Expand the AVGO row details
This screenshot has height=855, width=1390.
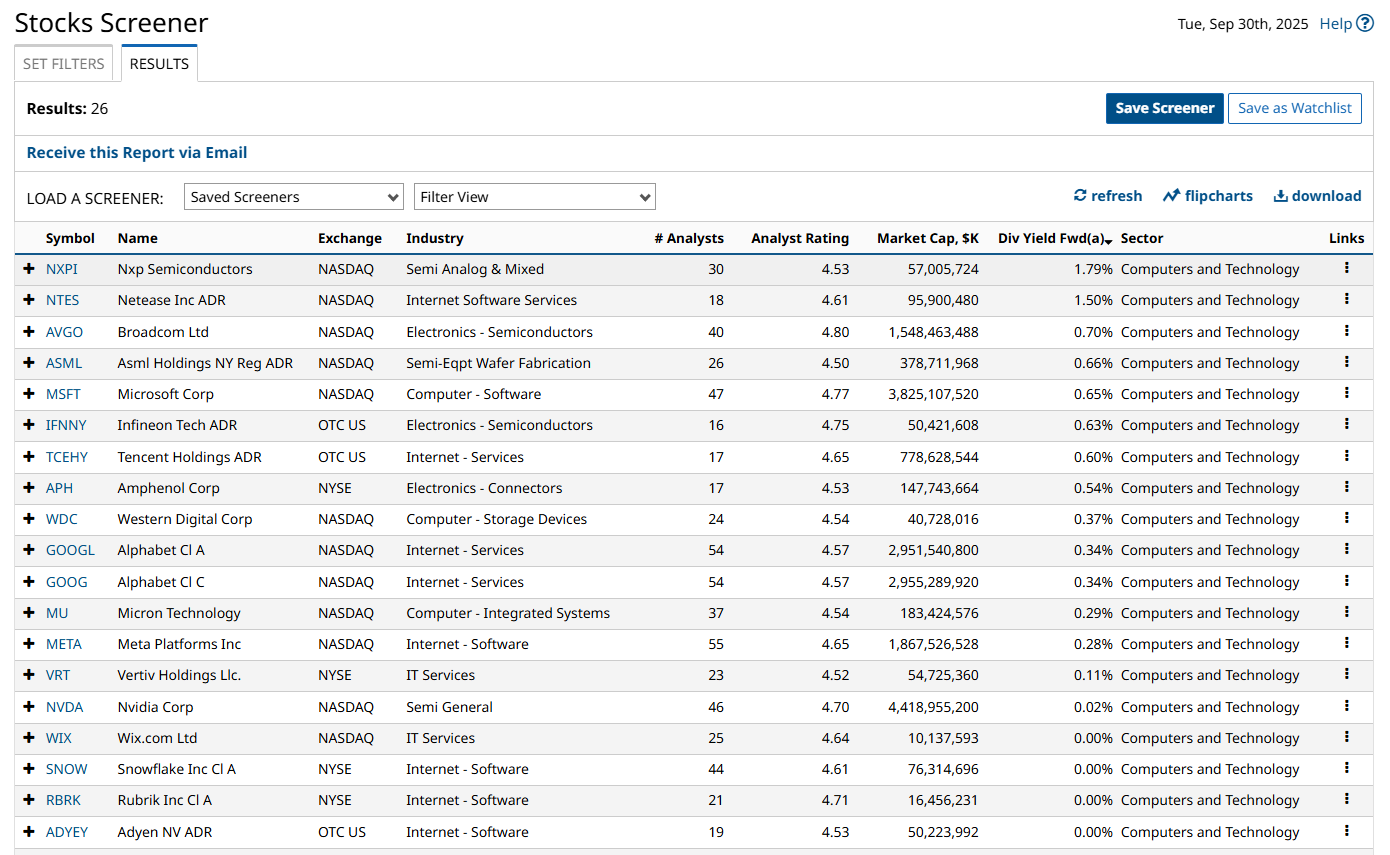pyautogui.click(x=29, y=332)
